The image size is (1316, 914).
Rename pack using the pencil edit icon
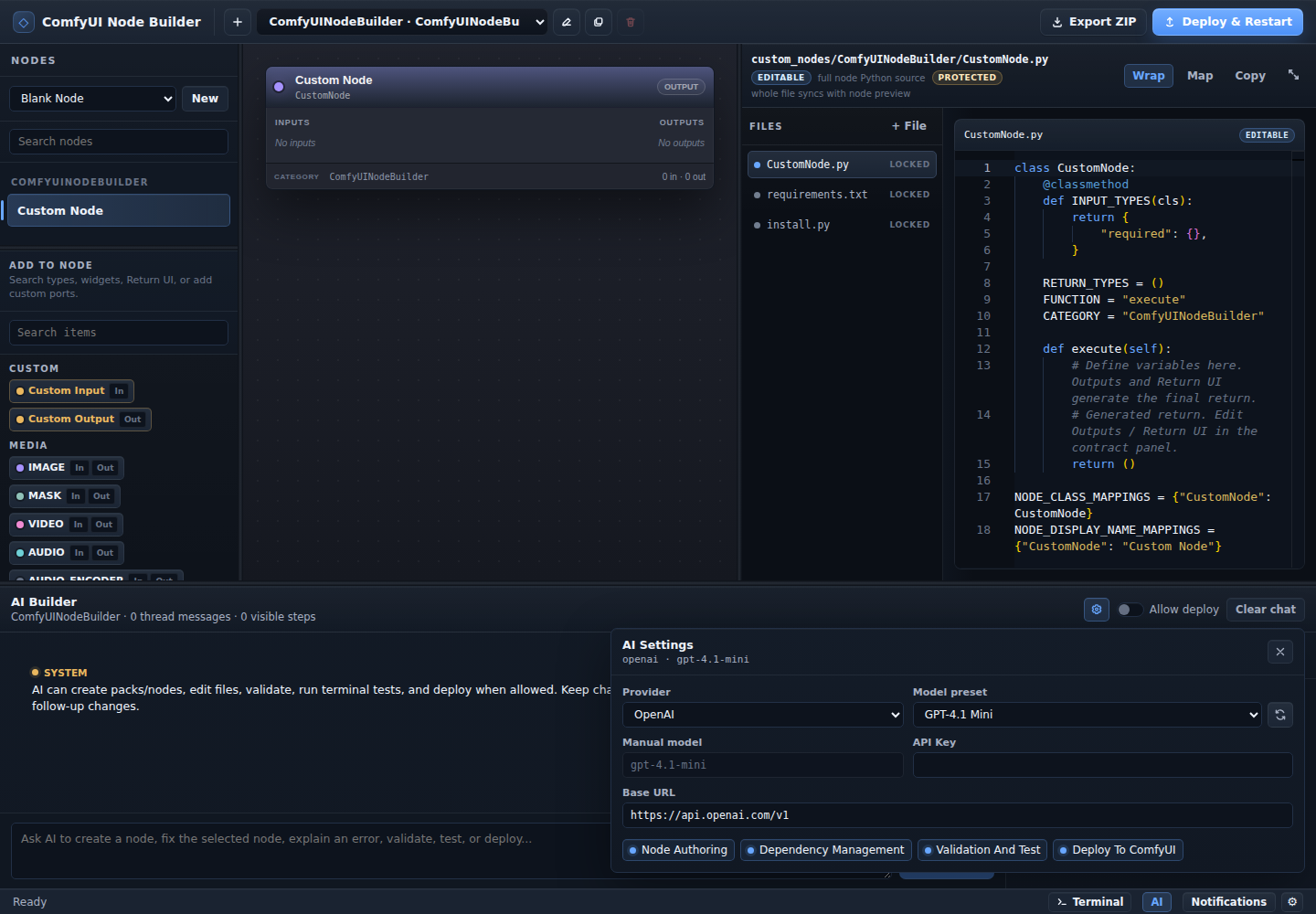coord(567,22)
